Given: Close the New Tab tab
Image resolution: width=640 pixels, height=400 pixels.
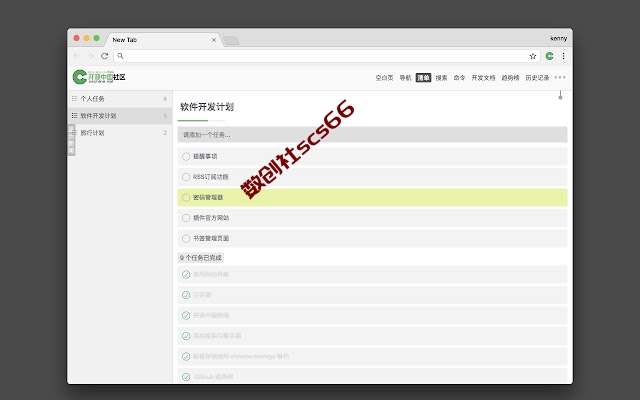Looking at the screenshot, I should [x=214, y=40].
